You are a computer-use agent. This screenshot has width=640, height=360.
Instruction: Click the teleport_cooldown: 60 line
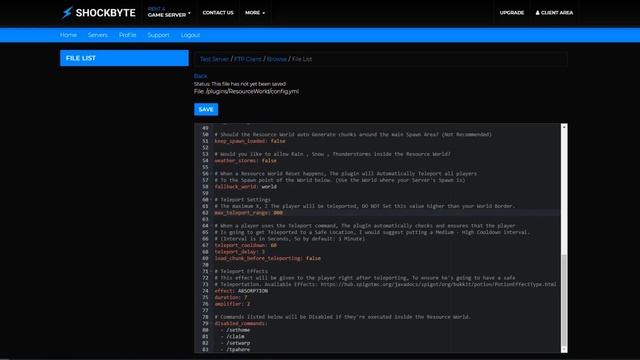[245, 245]
